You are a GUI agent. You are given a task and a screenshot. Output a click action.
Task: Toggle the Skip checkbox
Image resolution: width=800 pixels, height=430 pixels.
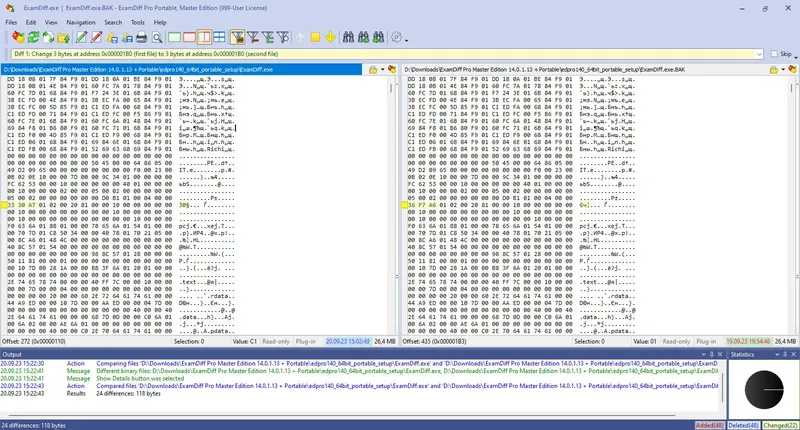coord(774,54)
